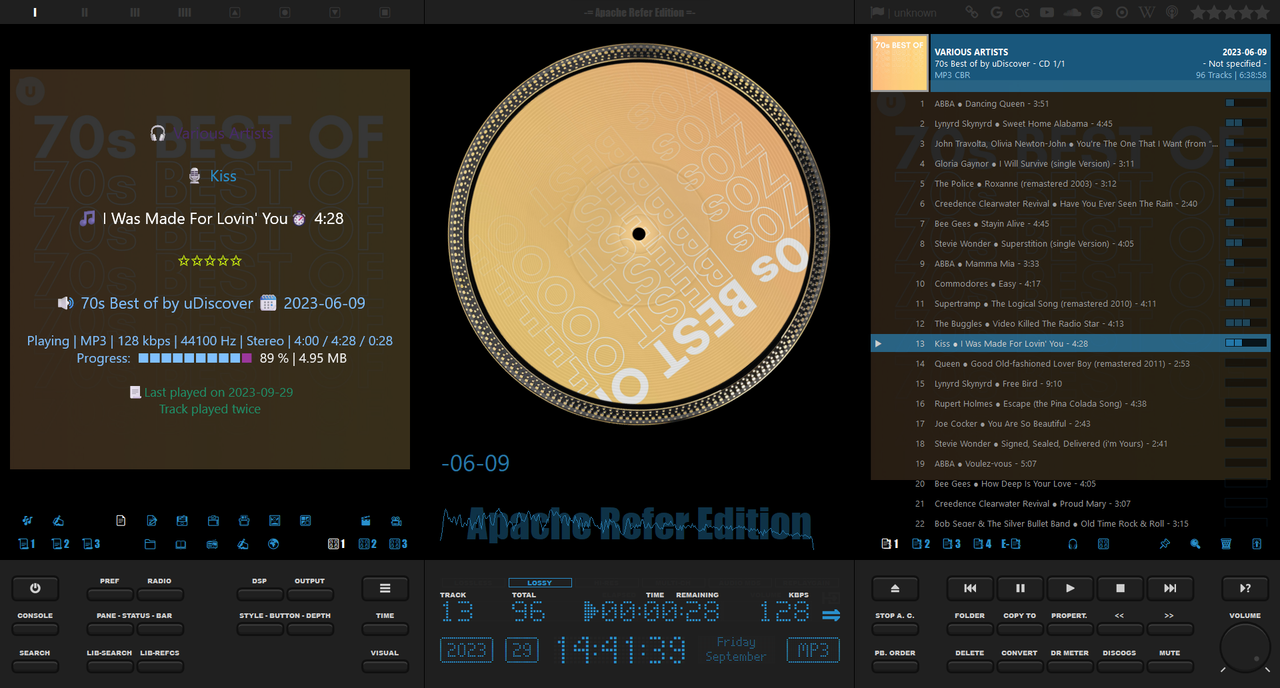Rate track with fifth star in top bar
1280x688 pixels.
[1260, 12]
